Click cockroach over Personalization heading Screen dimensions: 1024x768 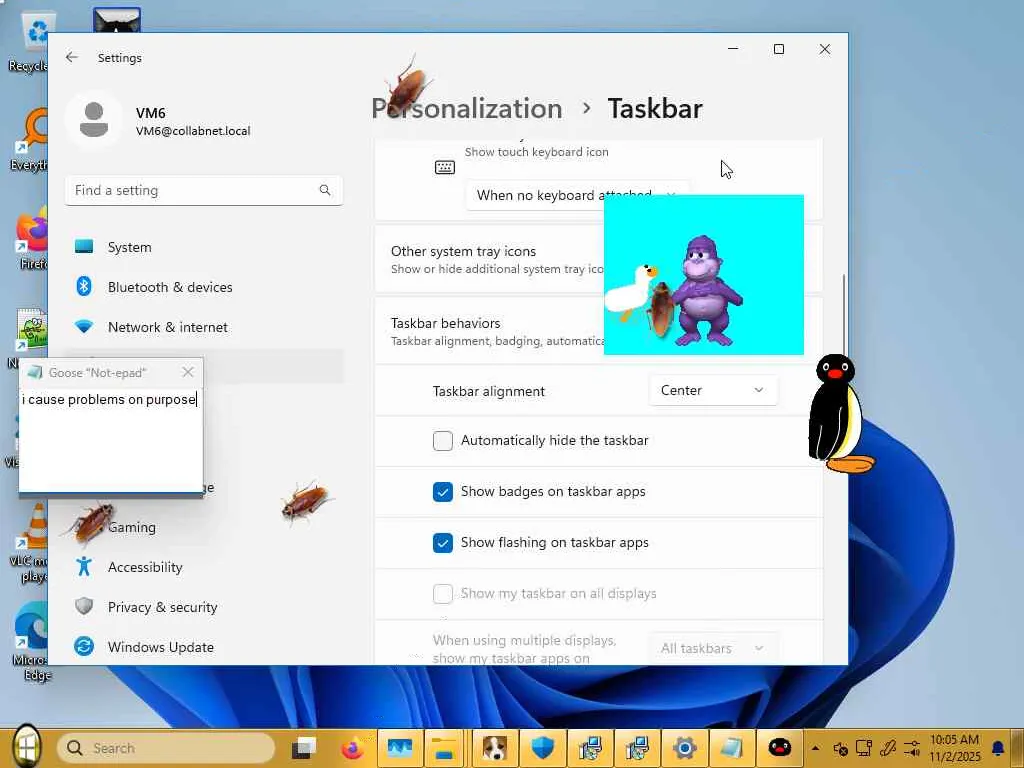407,87
